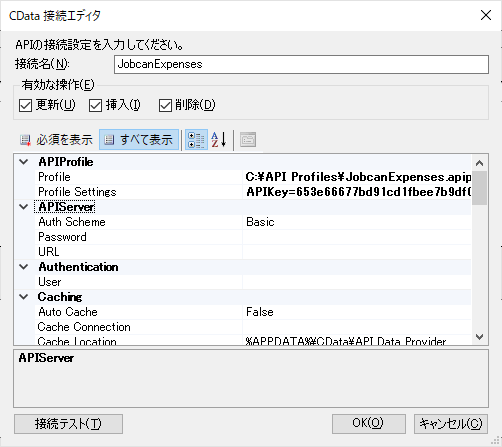Show required properties only (必須を表示)
Viewport: 502px width, 447px height.
coord(56,140)
